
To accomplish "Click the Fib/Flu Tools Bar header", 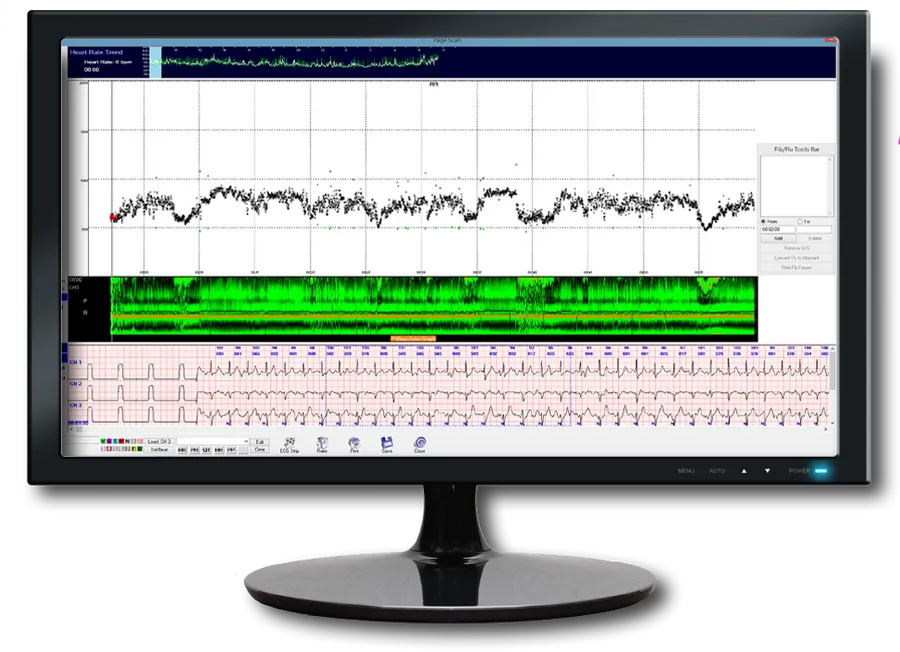I will 797,149.
